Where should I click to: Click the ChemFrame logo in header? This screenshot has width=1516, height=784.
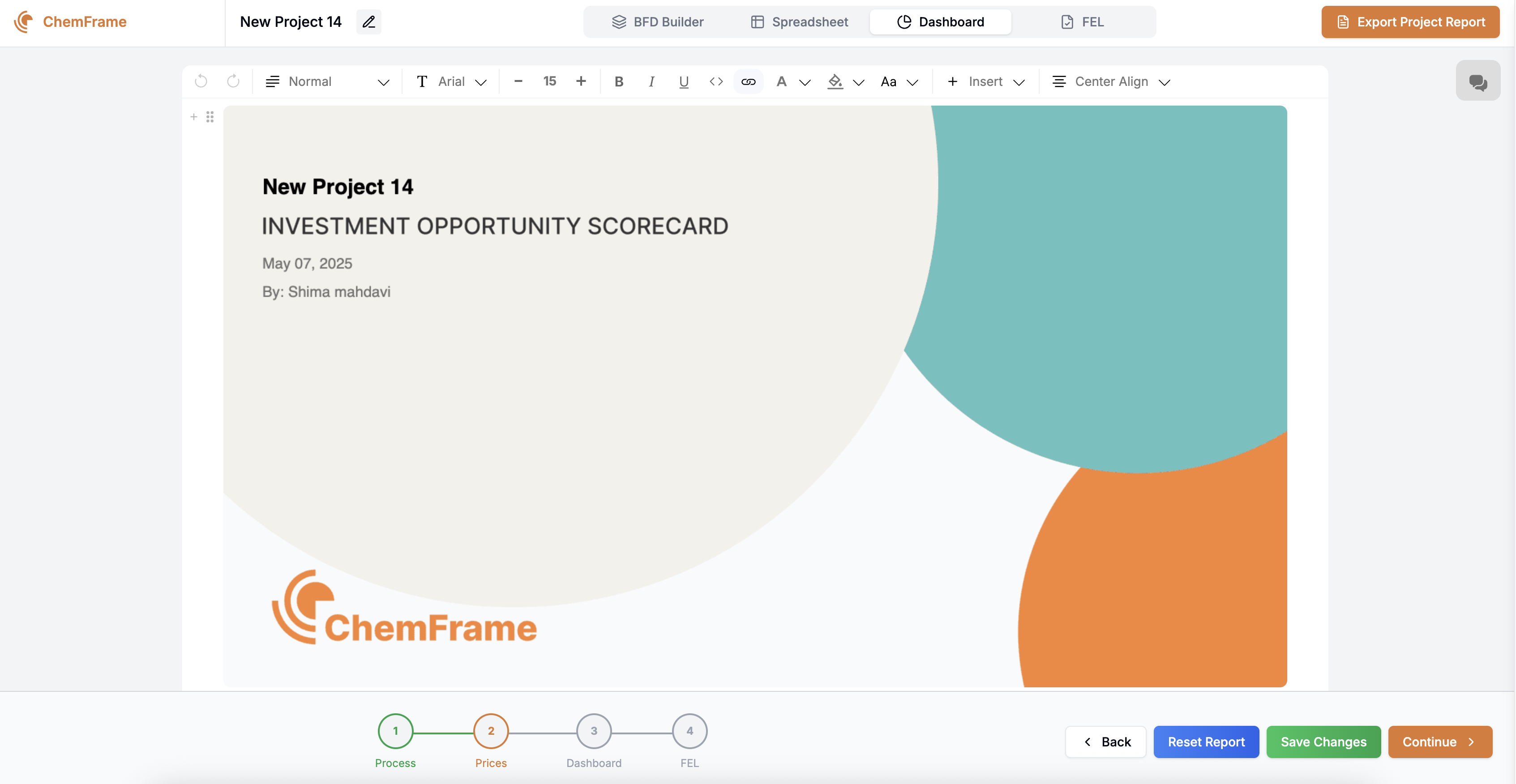click(70, 22)
